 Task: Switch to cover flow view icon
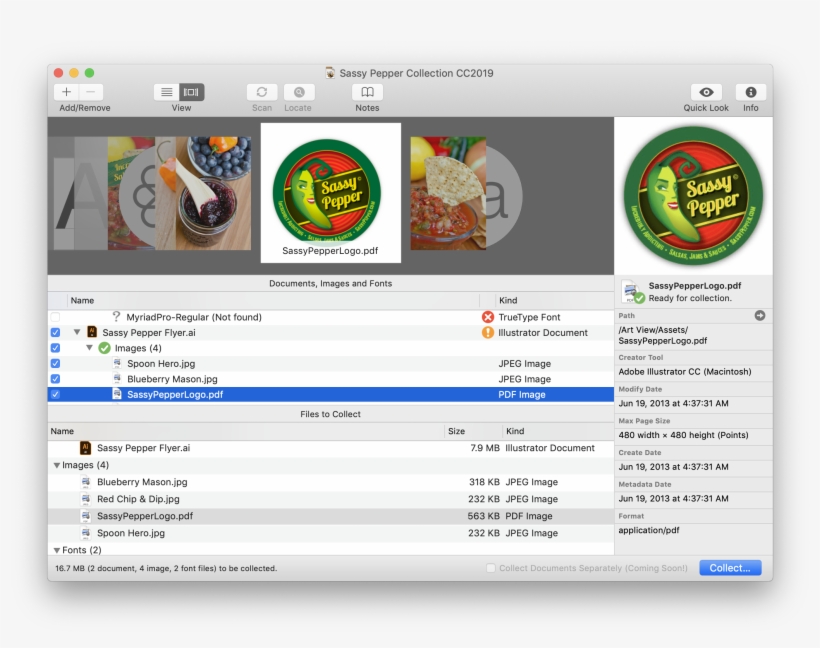191,92
